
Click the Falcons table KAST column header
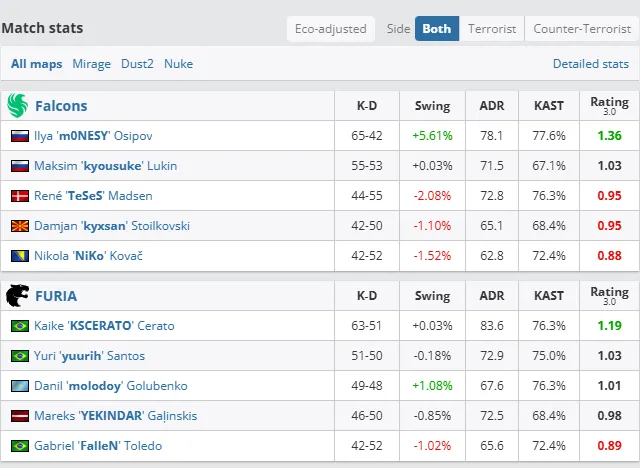coord(549,106)
